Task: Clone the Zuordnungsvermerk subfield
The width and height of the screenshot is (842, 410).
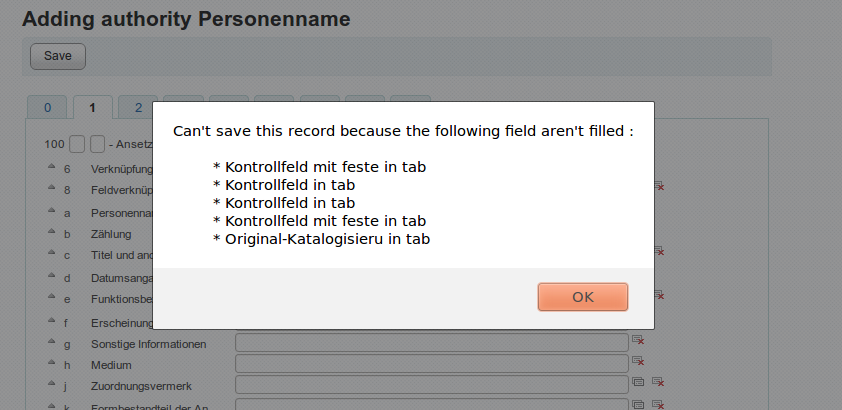Action: (x=639, y=383)
